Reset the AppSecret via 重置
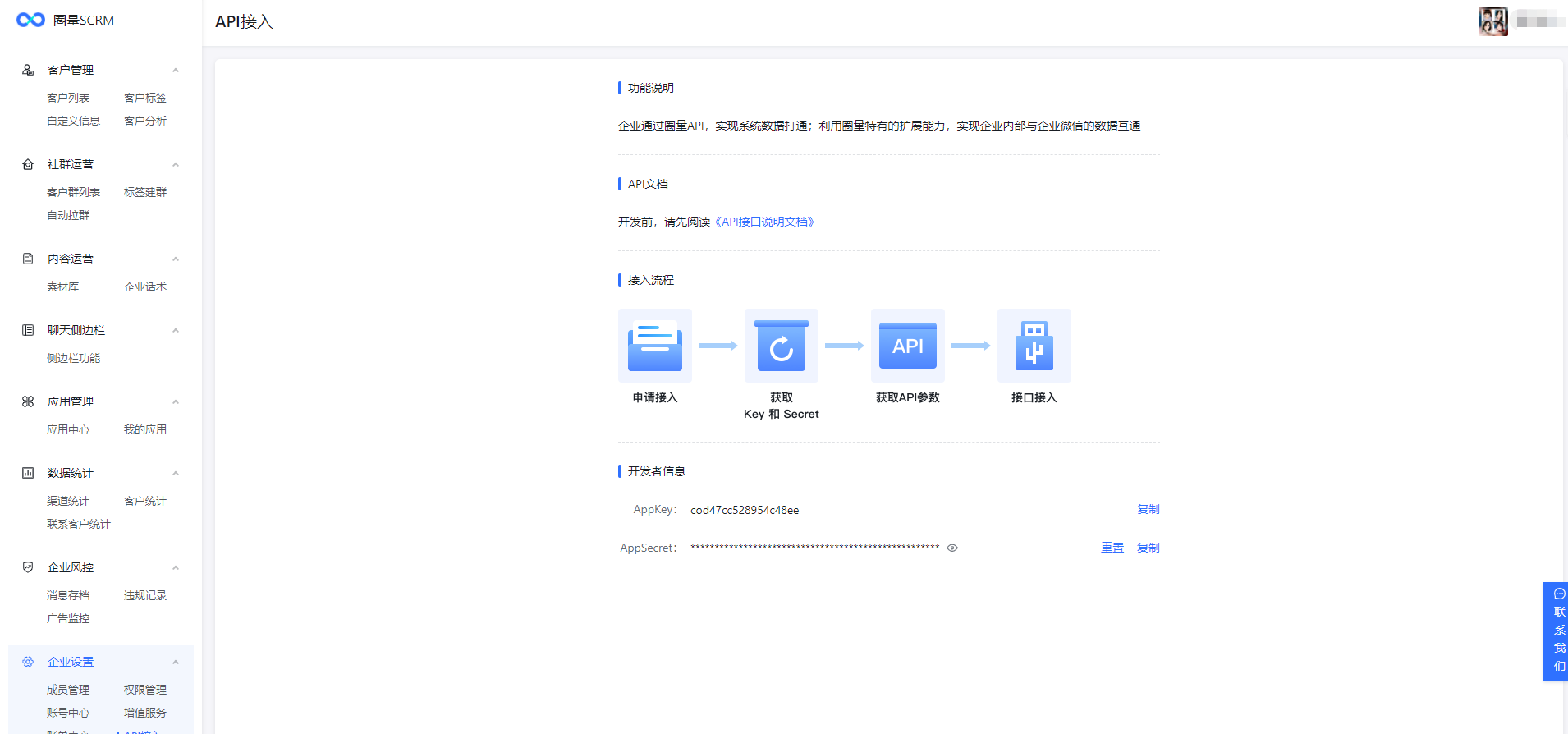Screen dimensions: 1568x734 click(1112, 548)
